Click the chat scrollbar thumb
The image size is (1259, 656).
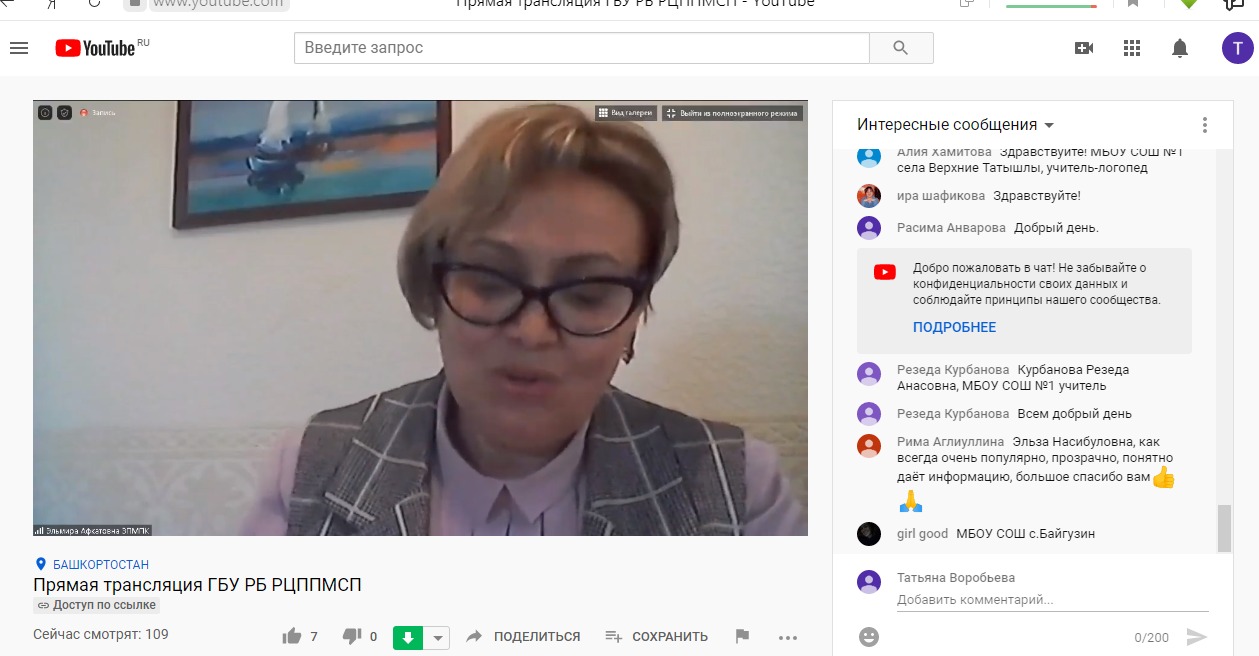[x=1224, y=528]
